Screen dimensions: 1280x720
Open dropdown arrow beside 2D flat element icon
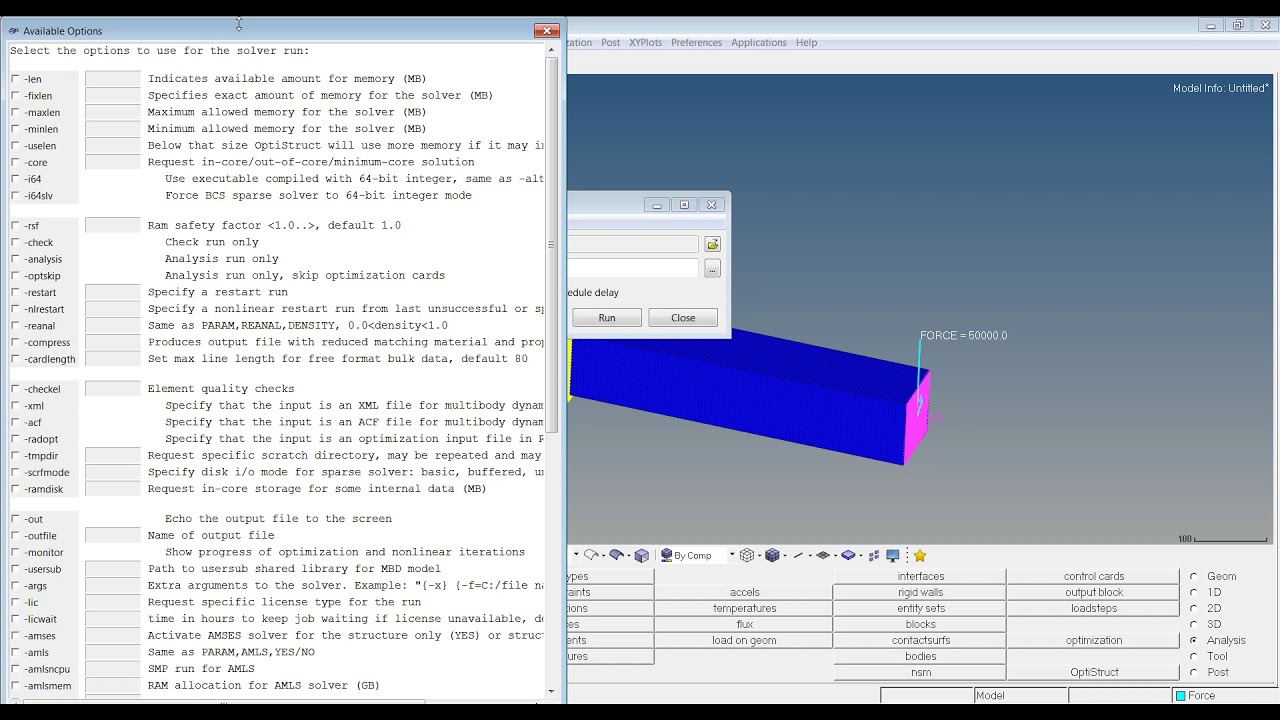click(x=835, y=556)
